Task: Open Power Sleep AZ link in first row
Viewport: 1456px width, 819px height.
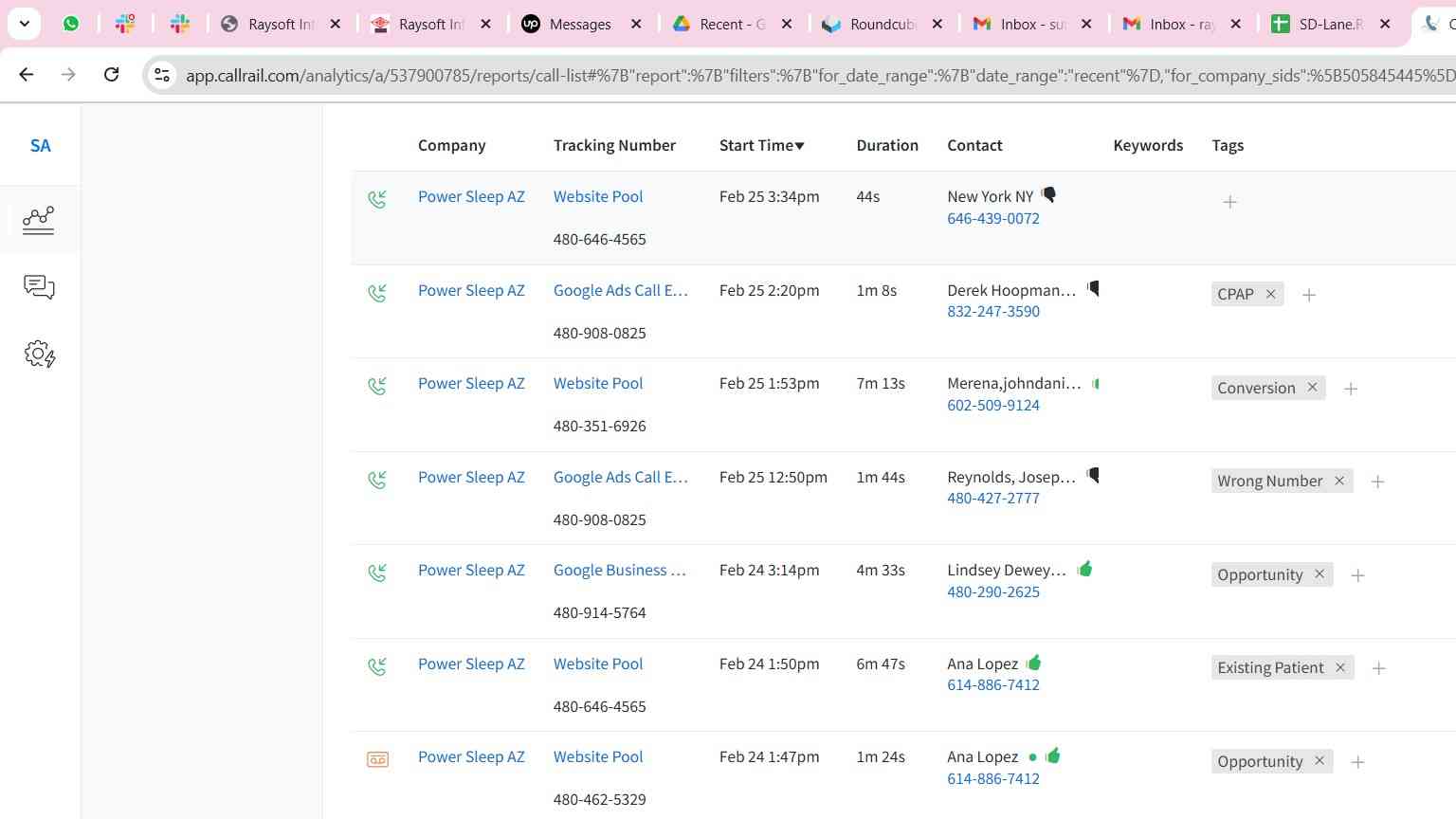Action: (x=471, y=196)
